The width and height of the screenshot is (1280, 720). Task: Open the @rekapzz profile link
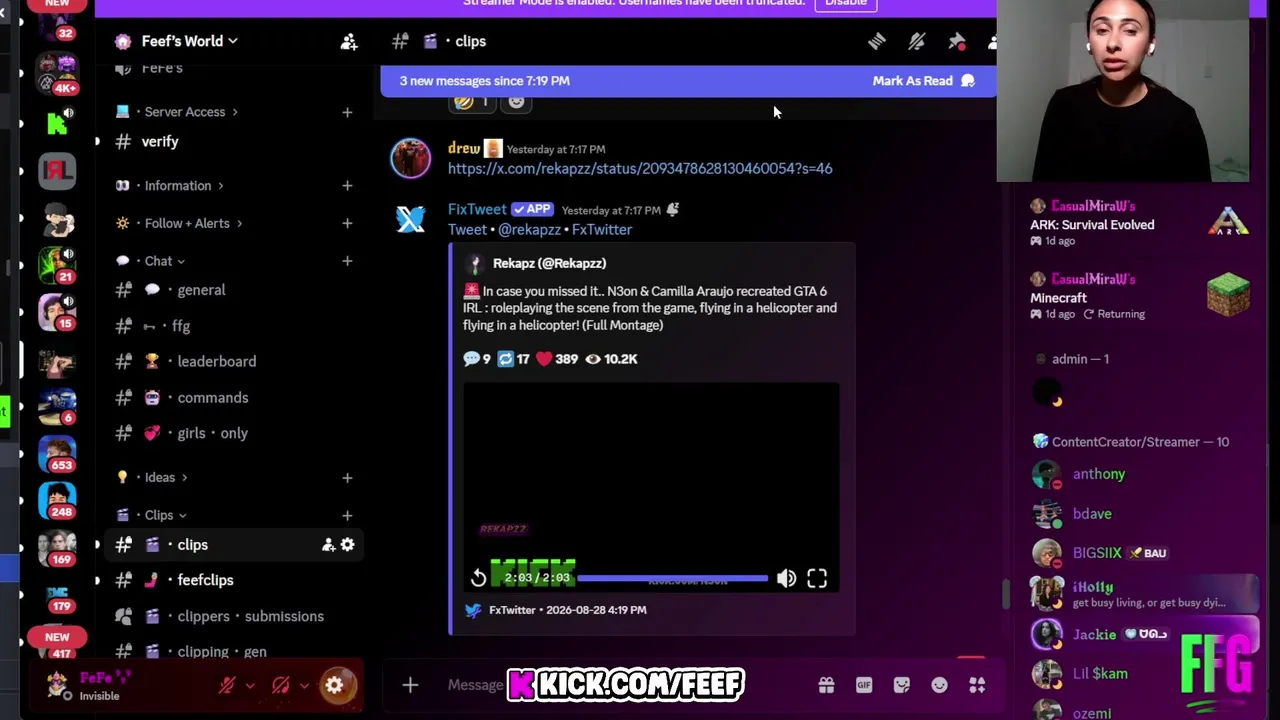click(x=529, y=230)
